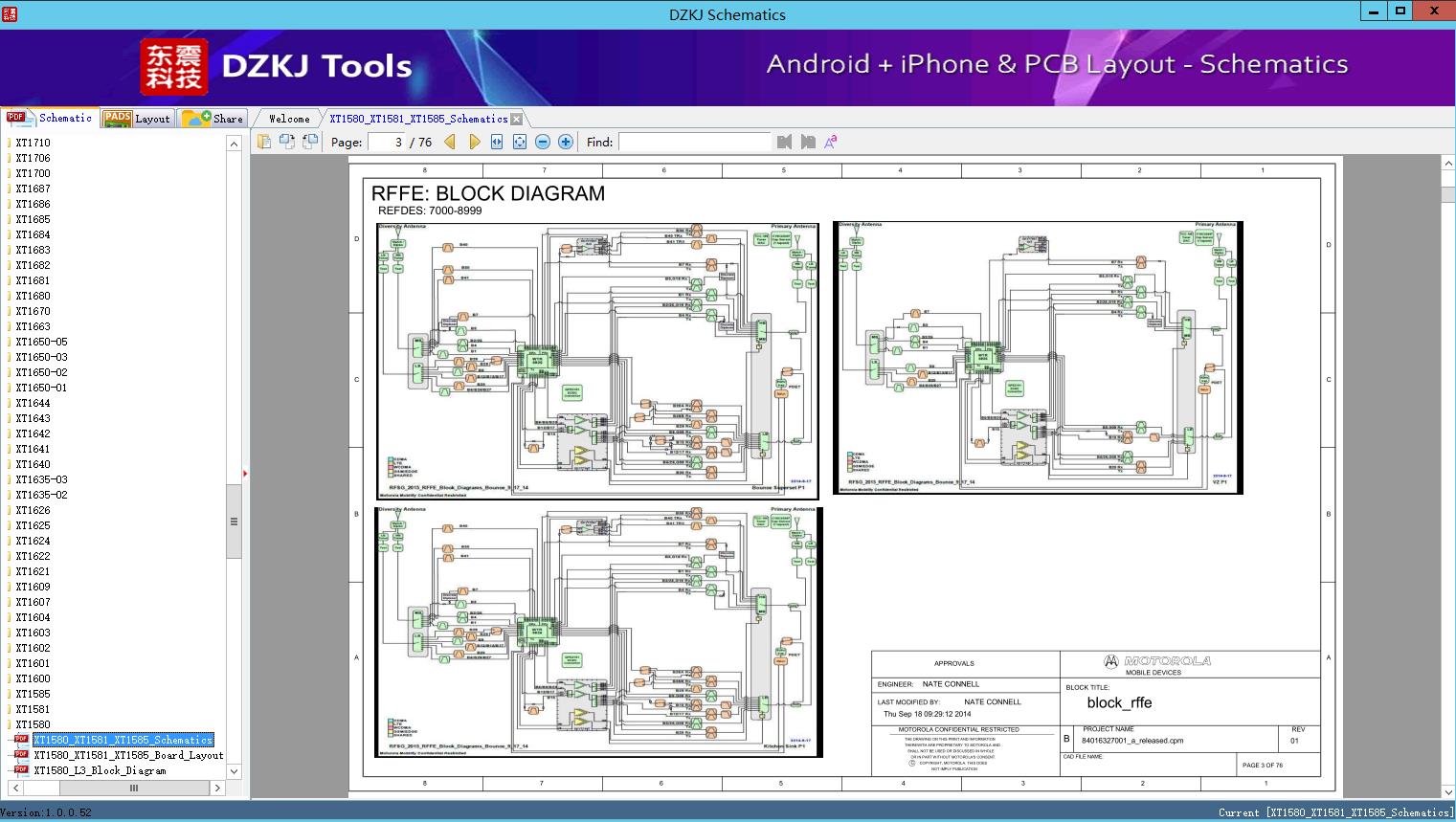Click the page number input field
Viewport: 1456px width, 822px height.
[x=387, y=142]
